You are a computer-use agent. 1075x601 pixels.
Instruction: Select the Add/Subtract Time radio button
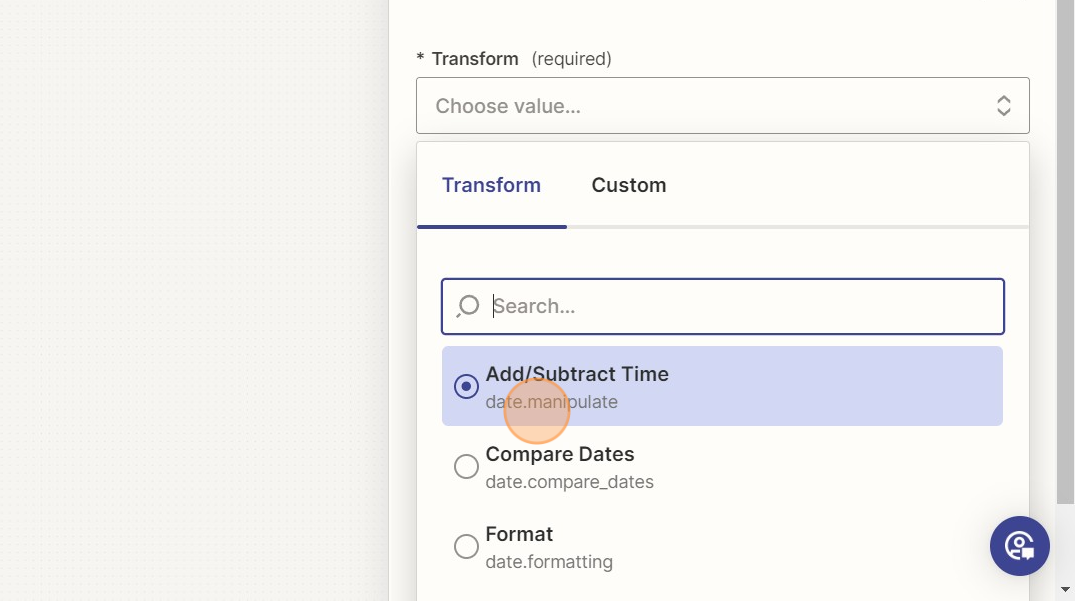tap(466, 386)
